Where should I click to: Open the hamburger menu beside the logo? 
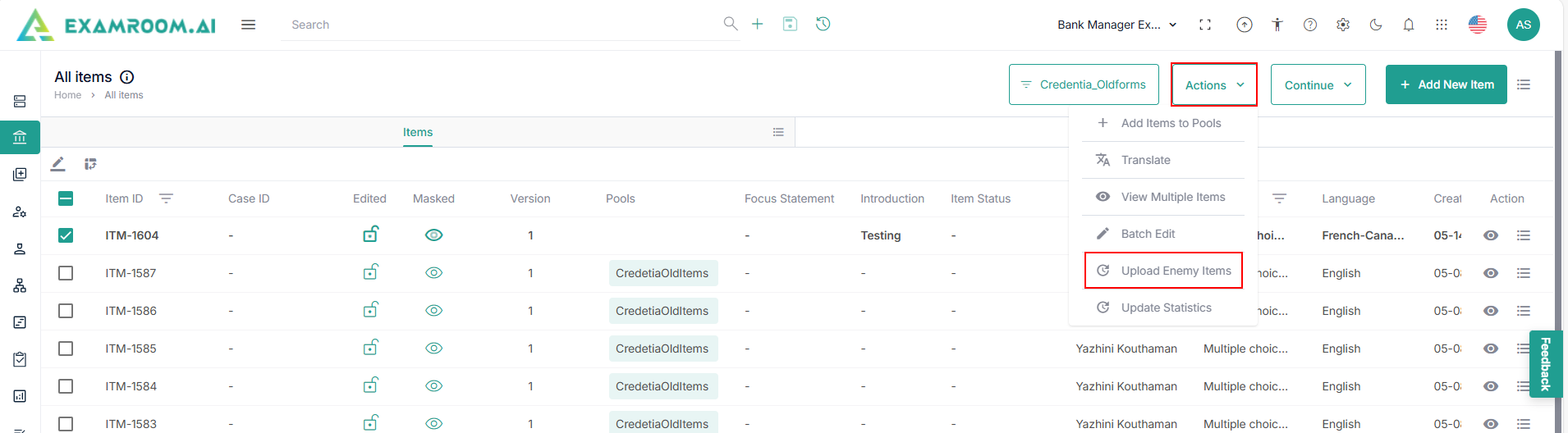coord(248,25)
